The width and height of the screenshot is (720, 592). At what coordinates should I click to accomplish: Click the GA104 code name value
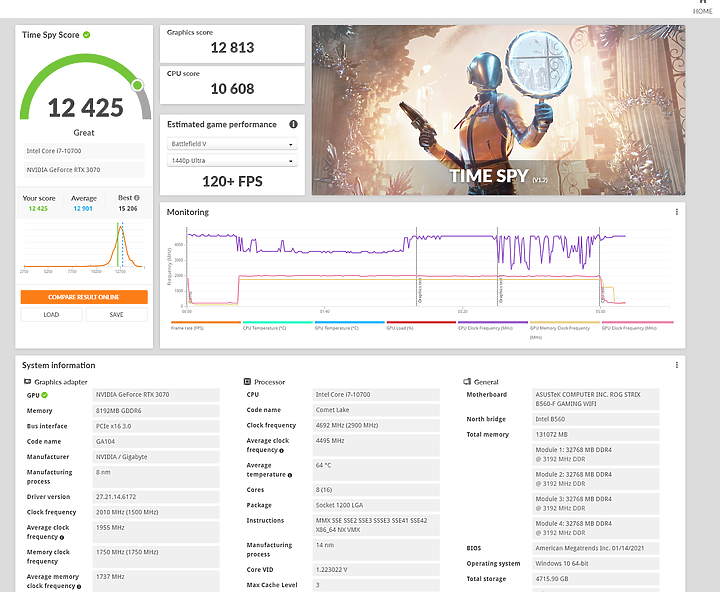(156, 441)
